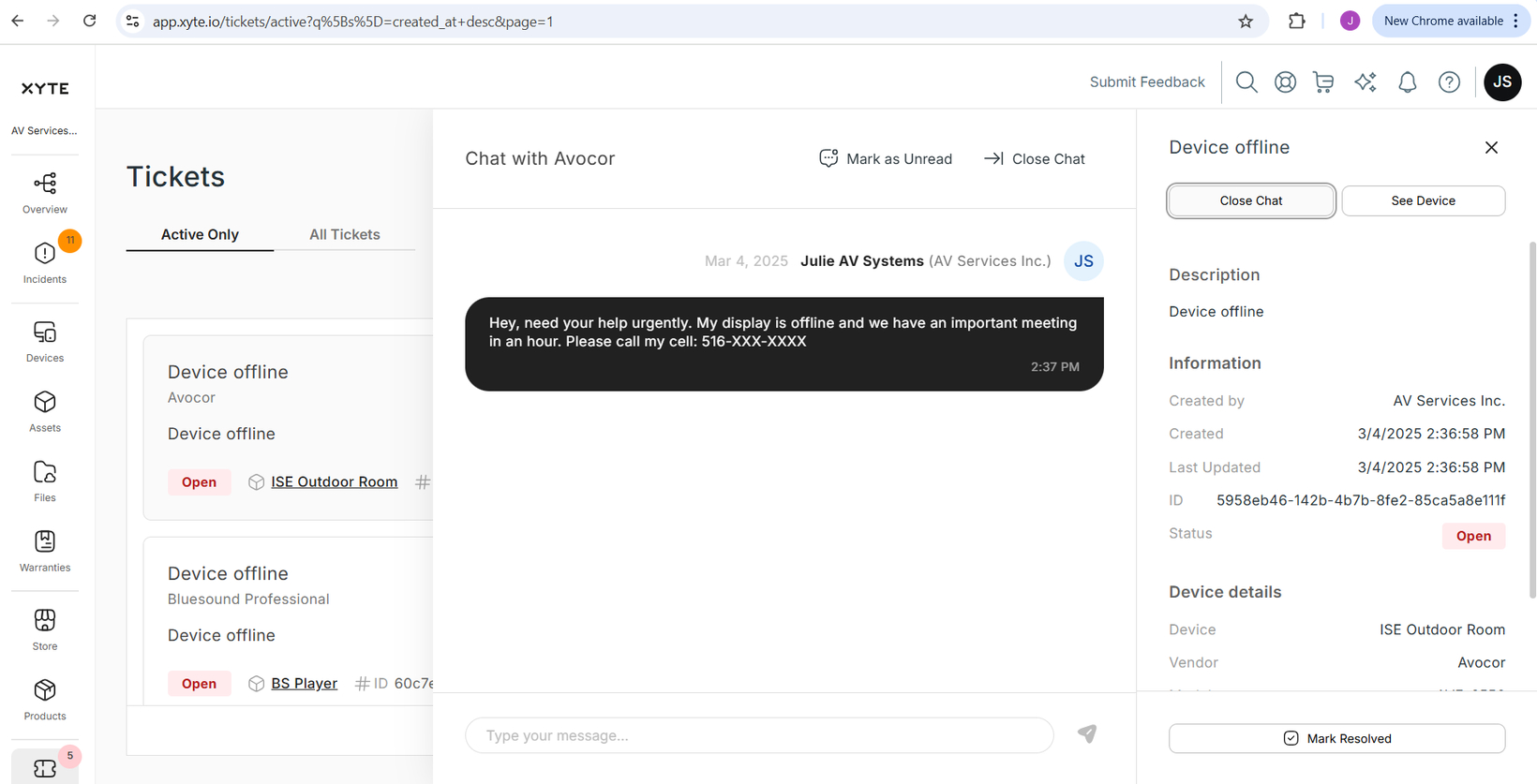Go to Devices in the sidebar
This screenshot has height=784, width=1537.
click(45, 342)
